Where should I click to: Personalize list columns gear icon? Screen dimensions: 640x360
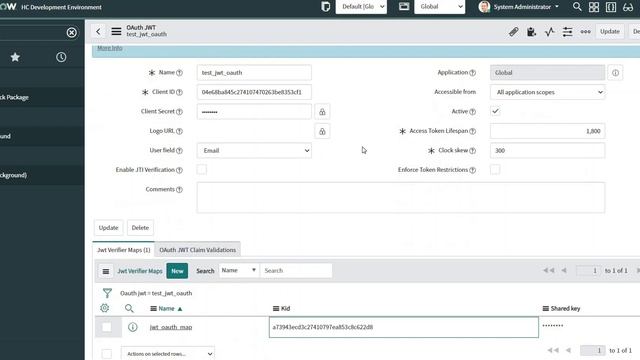point(104,308)
